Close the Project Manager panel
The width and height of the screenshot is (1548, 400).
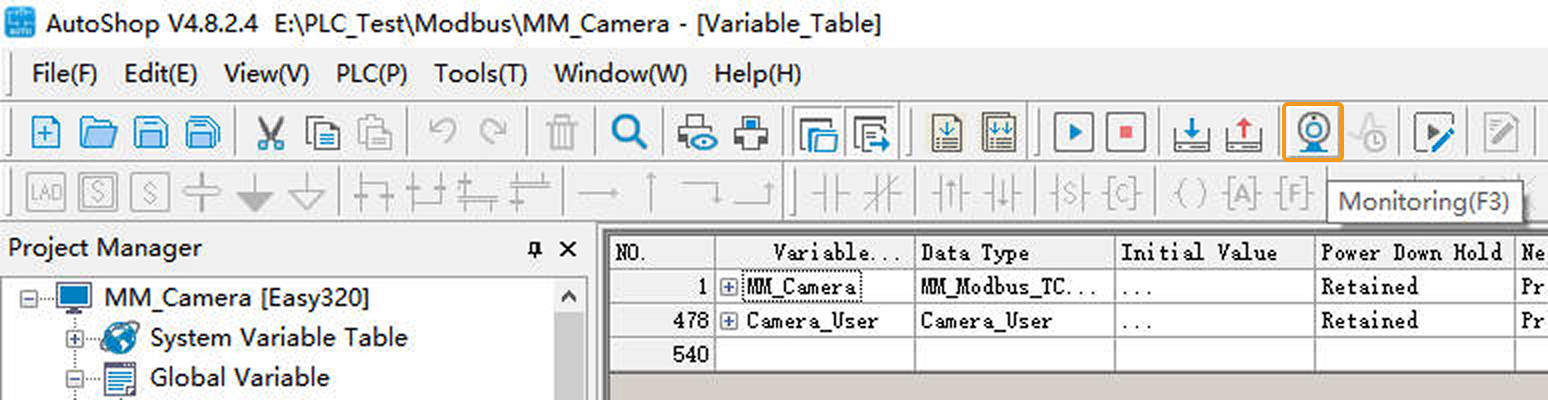[x=567, y=249]
